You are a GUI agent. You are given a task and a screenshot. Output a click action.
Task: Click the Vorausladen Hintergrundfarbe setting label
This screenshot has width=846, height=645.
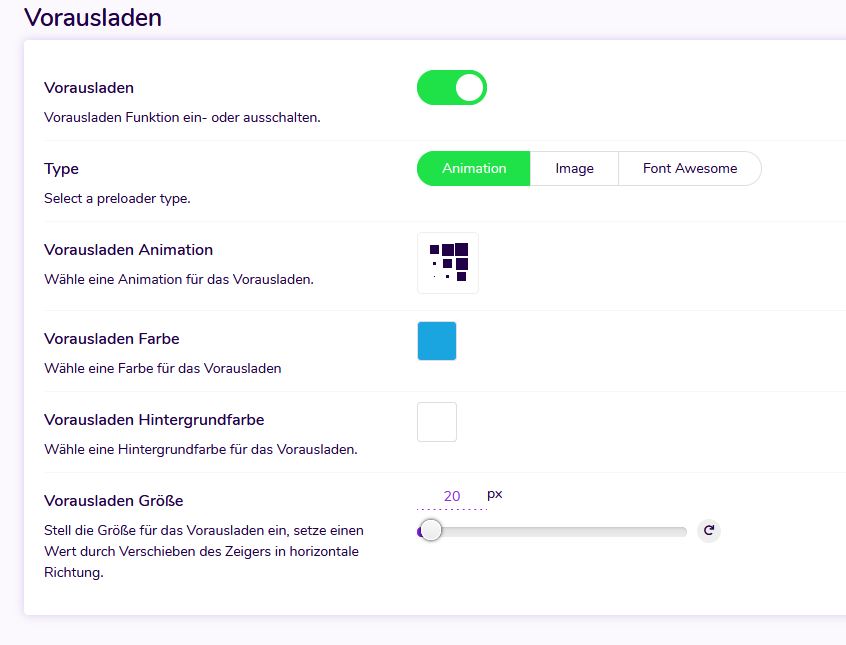[154, 420]
